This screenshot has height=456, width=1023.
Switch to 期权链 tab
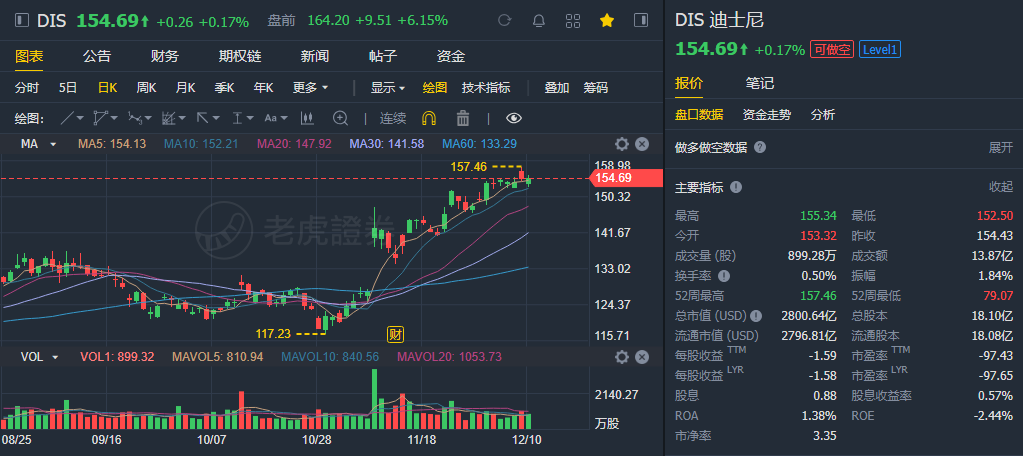click(239, 56)
